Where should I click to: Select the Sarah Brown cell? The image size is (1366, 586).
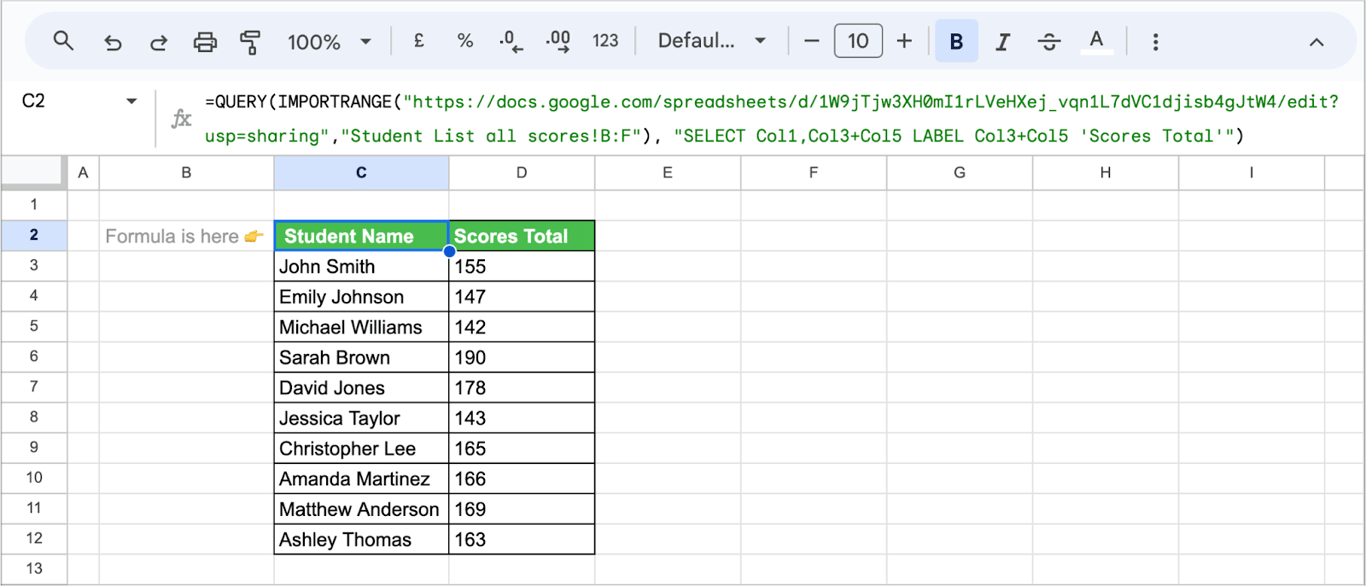[x=361, y=357]
